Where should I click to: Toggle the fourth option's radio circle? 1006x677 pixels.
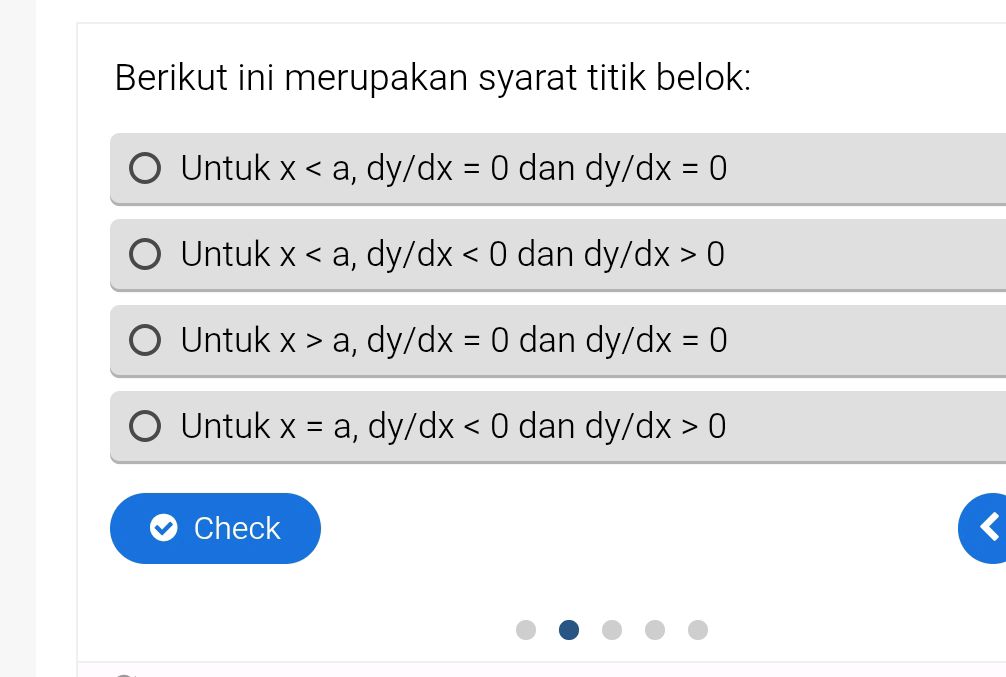pos(145,426)
